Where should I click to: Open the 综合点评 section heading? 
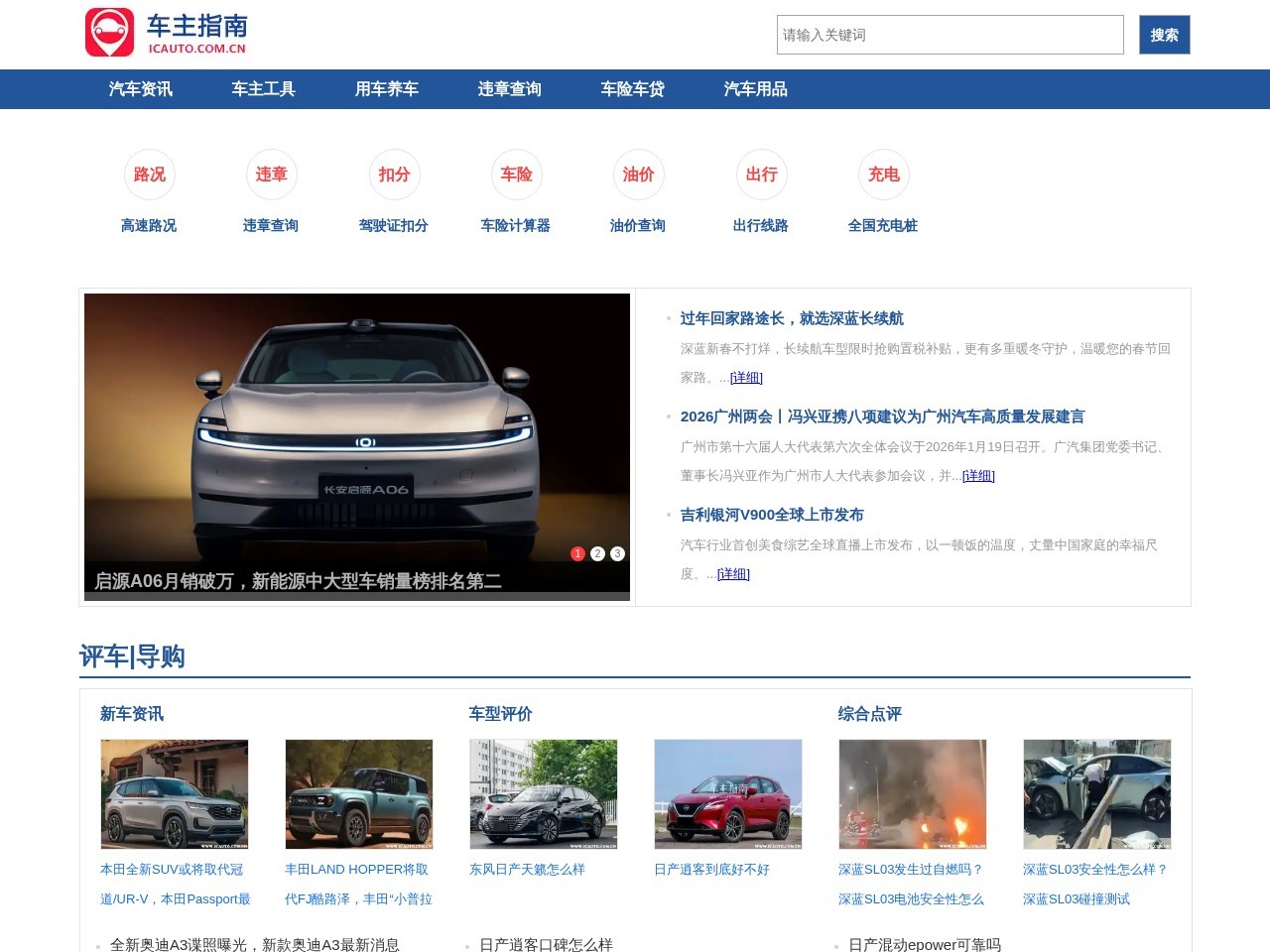[x=868, y=713]
